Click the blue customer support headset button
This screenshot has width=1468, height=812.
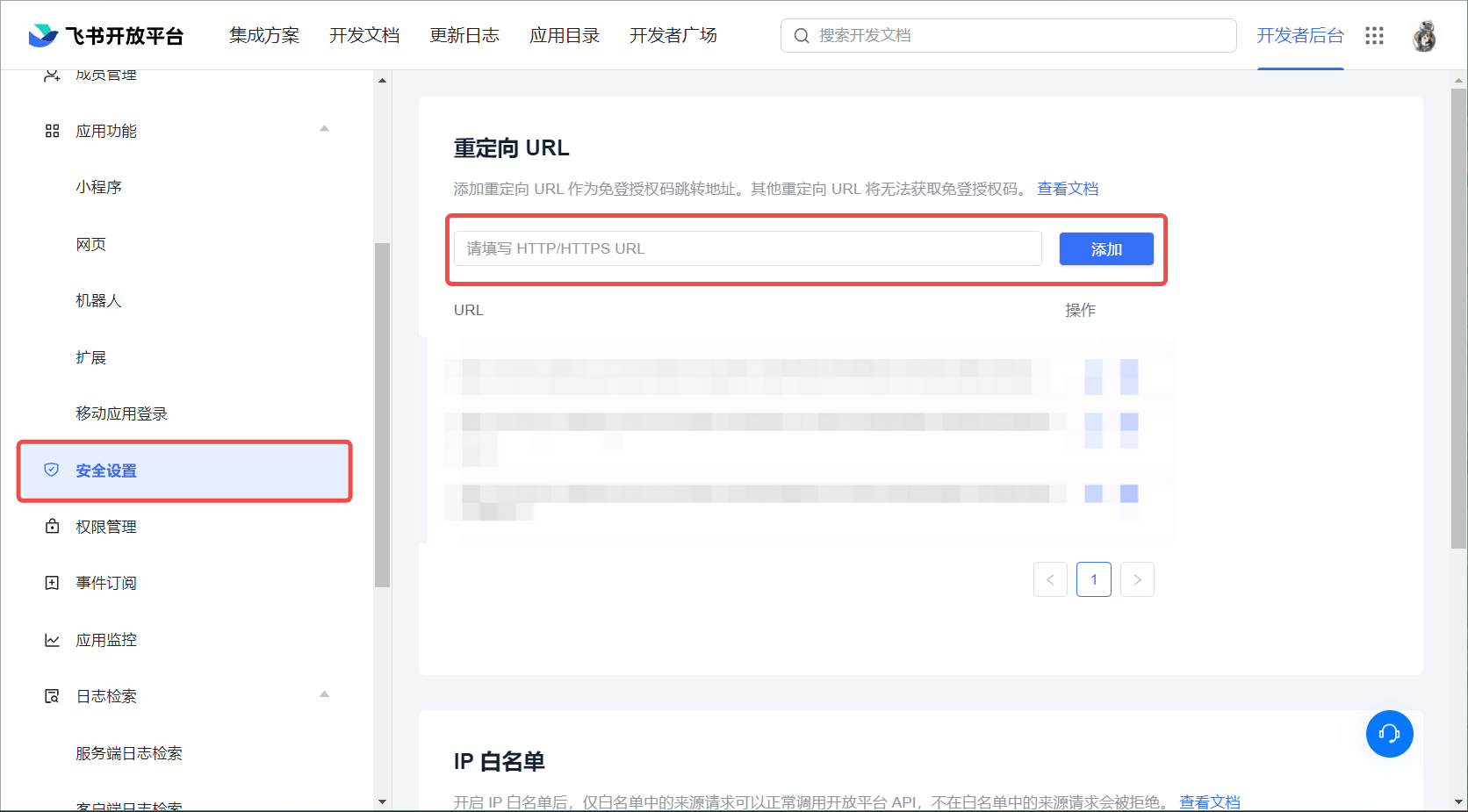point(1389,734)
